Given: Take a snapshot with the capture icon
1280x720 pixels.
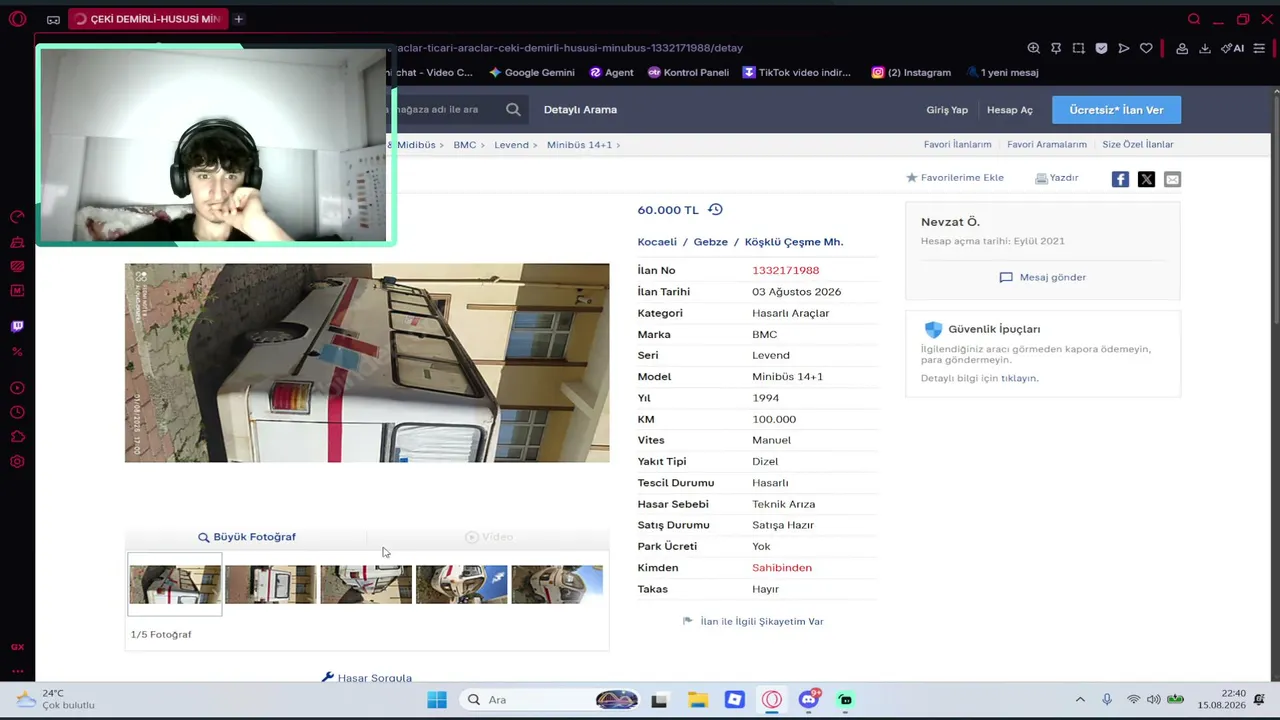Looking at the screenshot, I should point(1078,48).
